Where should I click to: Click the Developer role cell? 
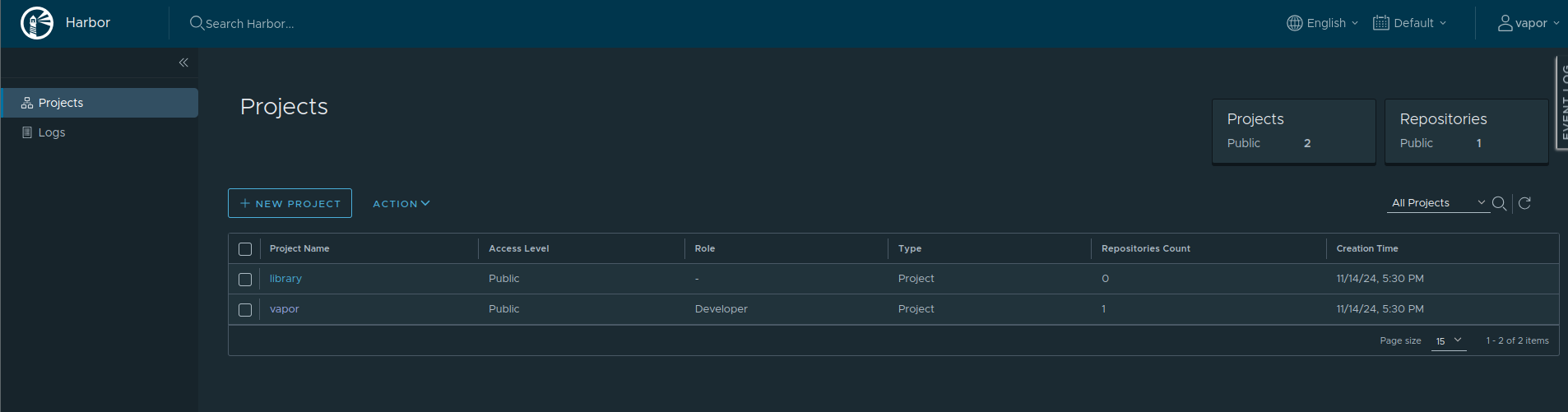pyautogui.click(x=721, y=309)
